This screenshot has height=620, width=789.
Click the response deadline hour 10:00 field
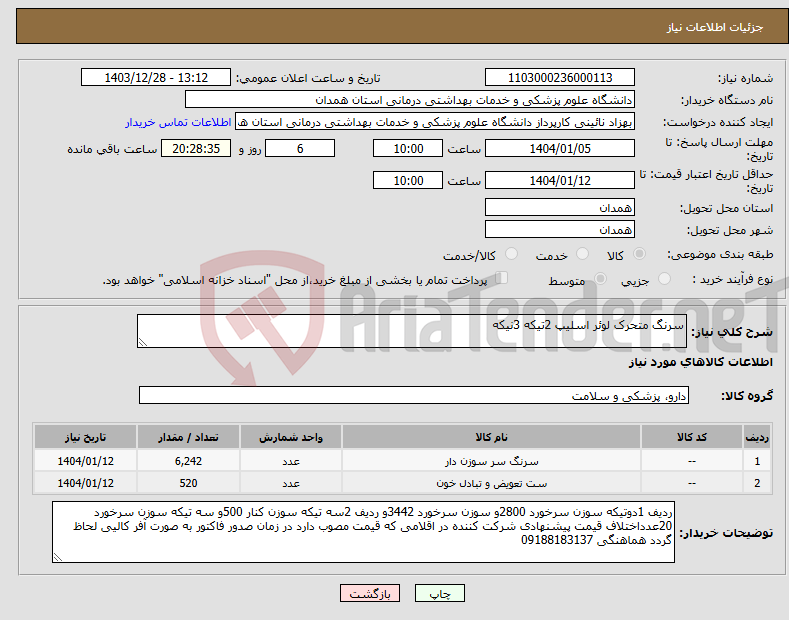[x=408, y=148]
